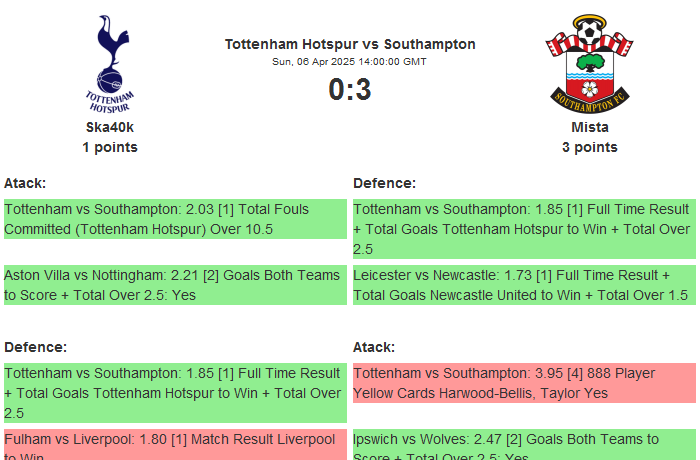Select the Total Fouls Committed Over 10.5 bet
This screenshot has width=700, height=460.
click(175, 219)
